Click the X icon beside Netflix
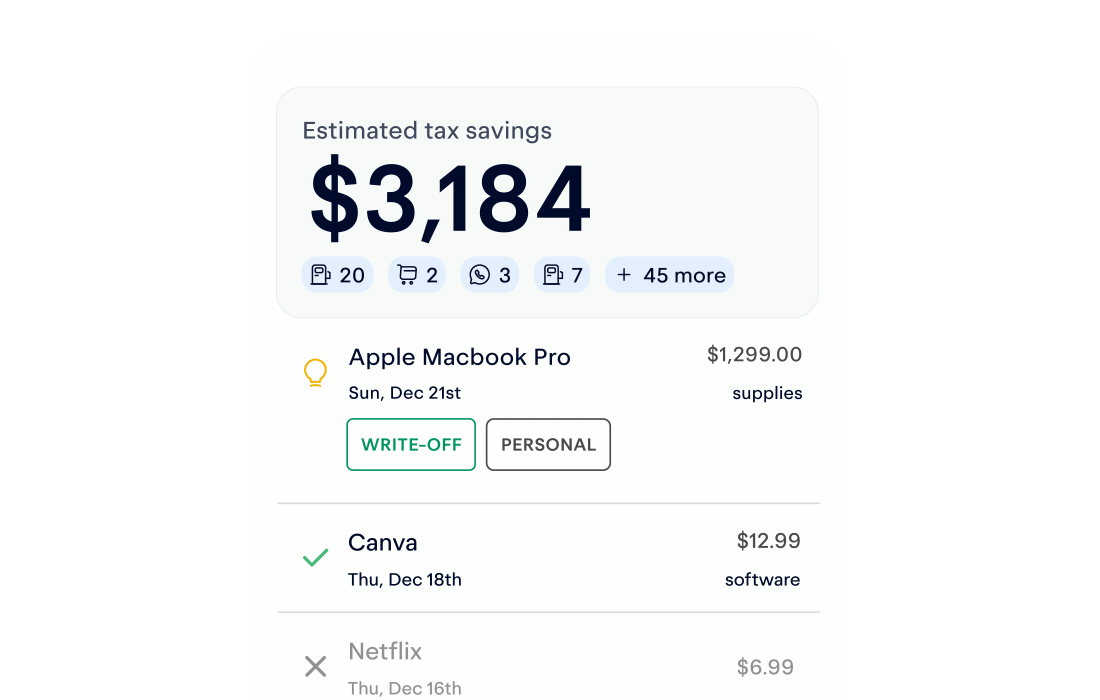Viewport: 1100px width, 700px height. 315,666
